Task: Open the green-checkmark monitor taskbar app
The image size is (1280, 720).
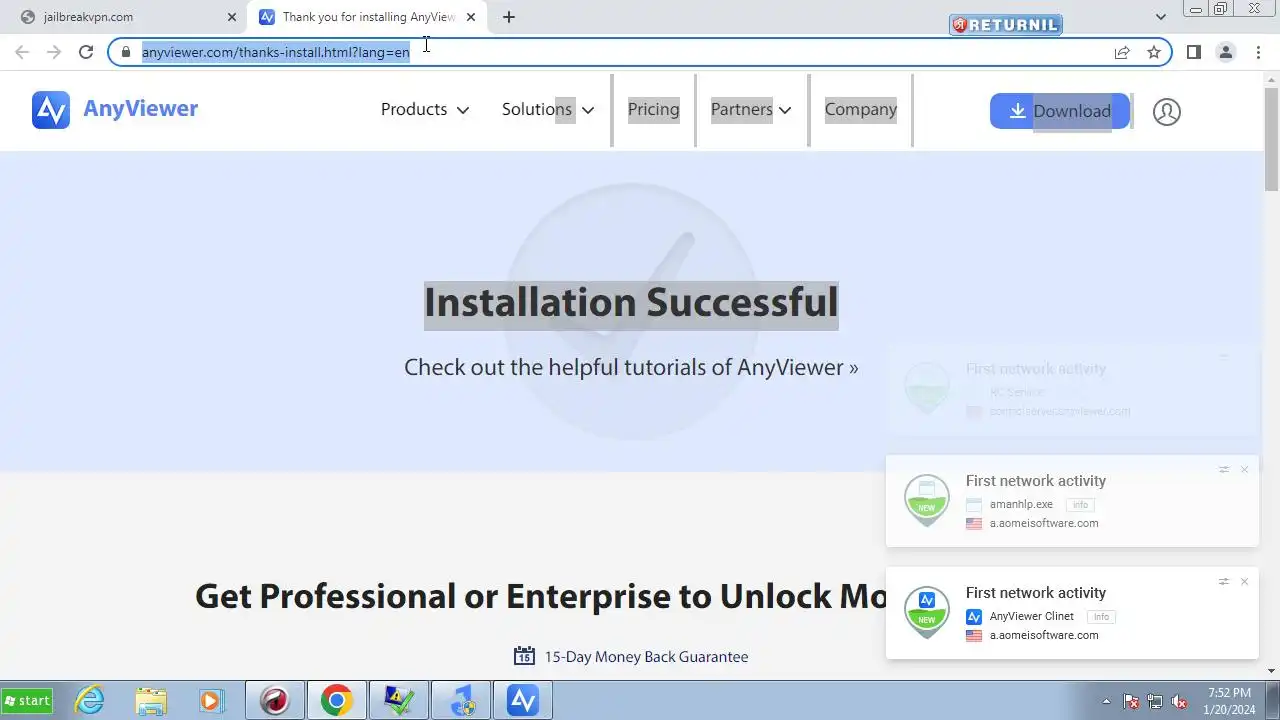Action: click(x=399, y=701)
